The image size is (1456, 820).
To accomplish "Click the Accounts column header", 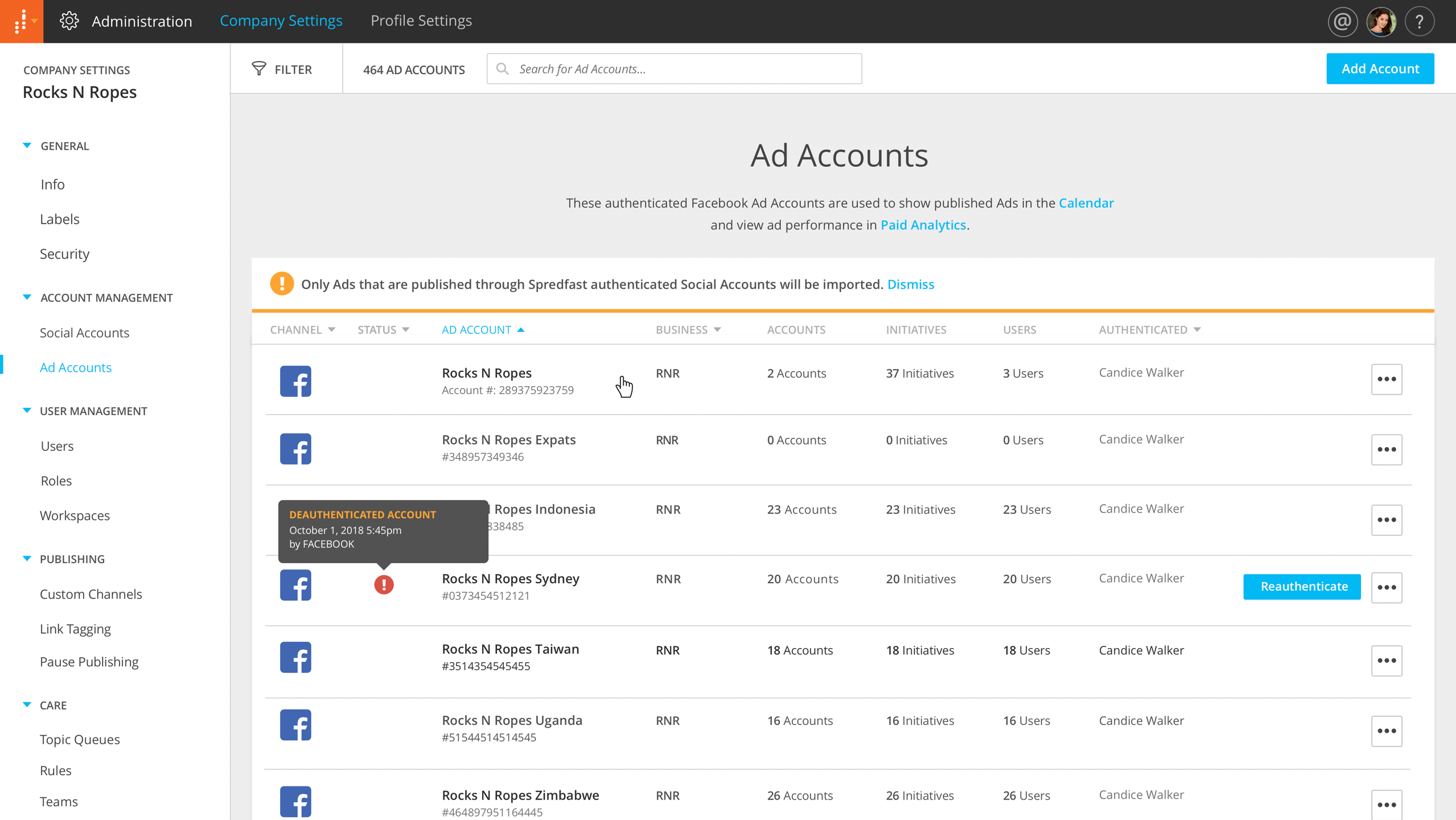I will pos(796,330).
